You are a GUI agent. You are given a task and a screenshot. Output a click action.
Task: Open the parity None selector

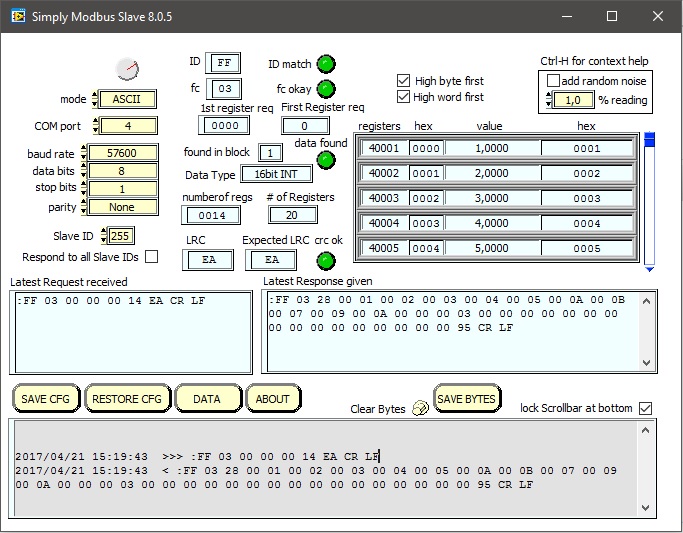[122, 207]
